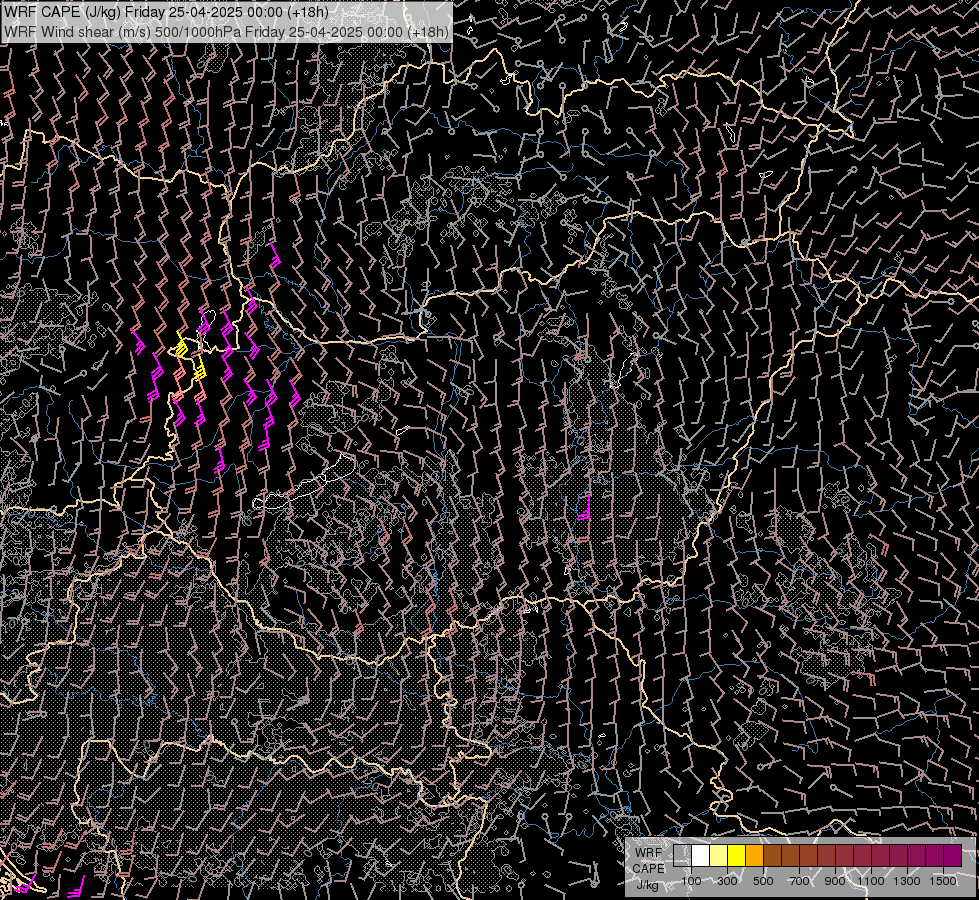The width and height of the screenshot is (979, 900).
Task: Click the 700 legend tick label
Action: tap(799, 881)
